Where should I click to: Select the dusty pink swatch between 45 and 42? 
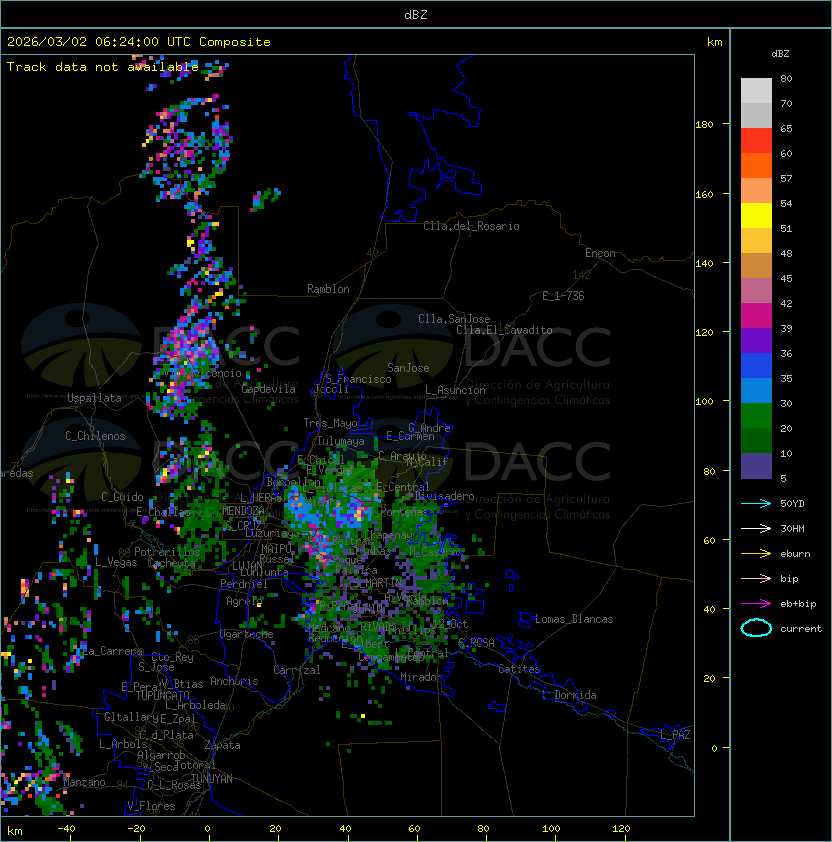coord(756,291)
